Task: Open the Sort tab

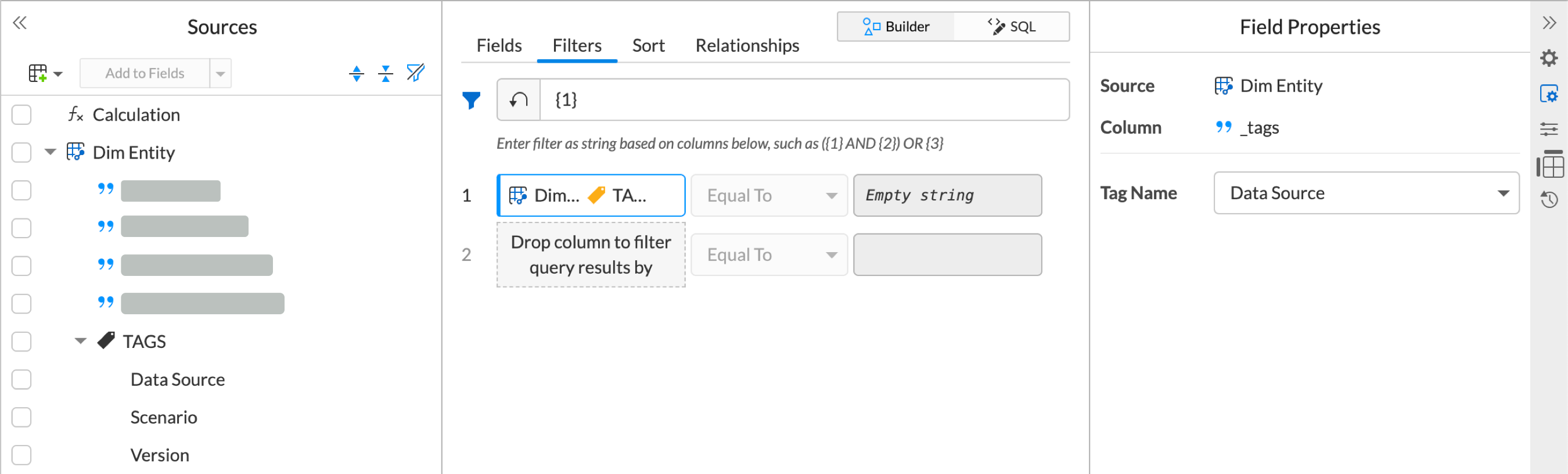Action: [648, 46]
